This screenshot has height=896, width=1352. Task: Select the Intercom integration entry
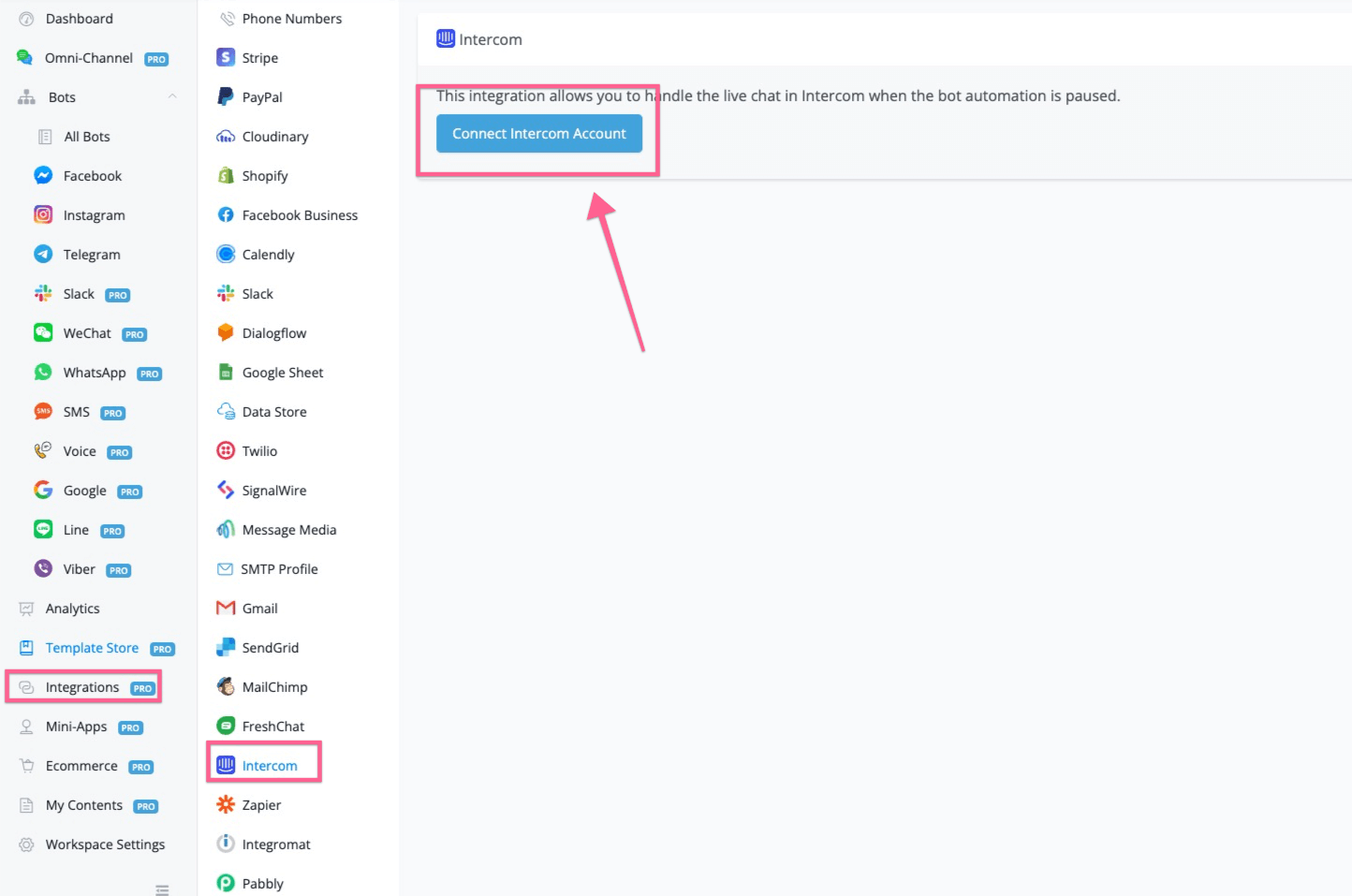coord(269,766)
